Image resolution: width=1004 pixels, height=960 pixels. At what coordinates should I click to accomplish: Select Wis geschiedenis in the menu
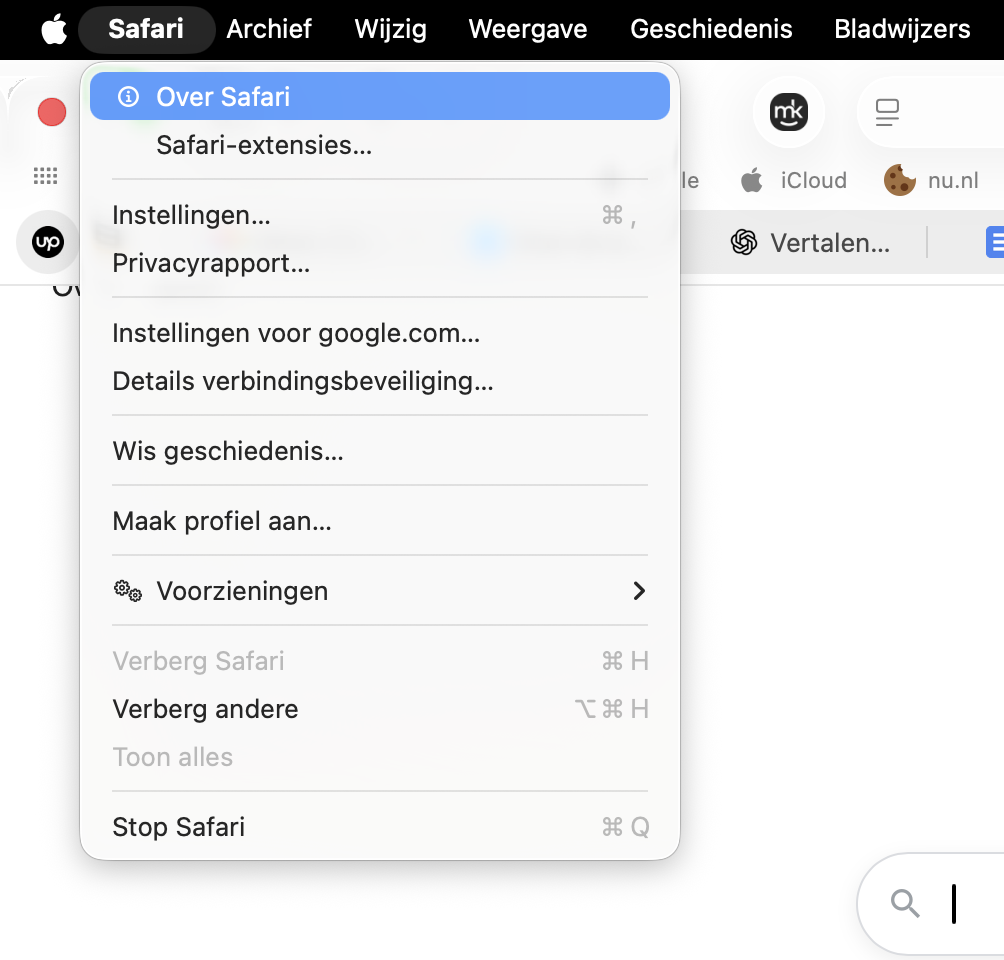pyautogui.click(x=228, y=451)
